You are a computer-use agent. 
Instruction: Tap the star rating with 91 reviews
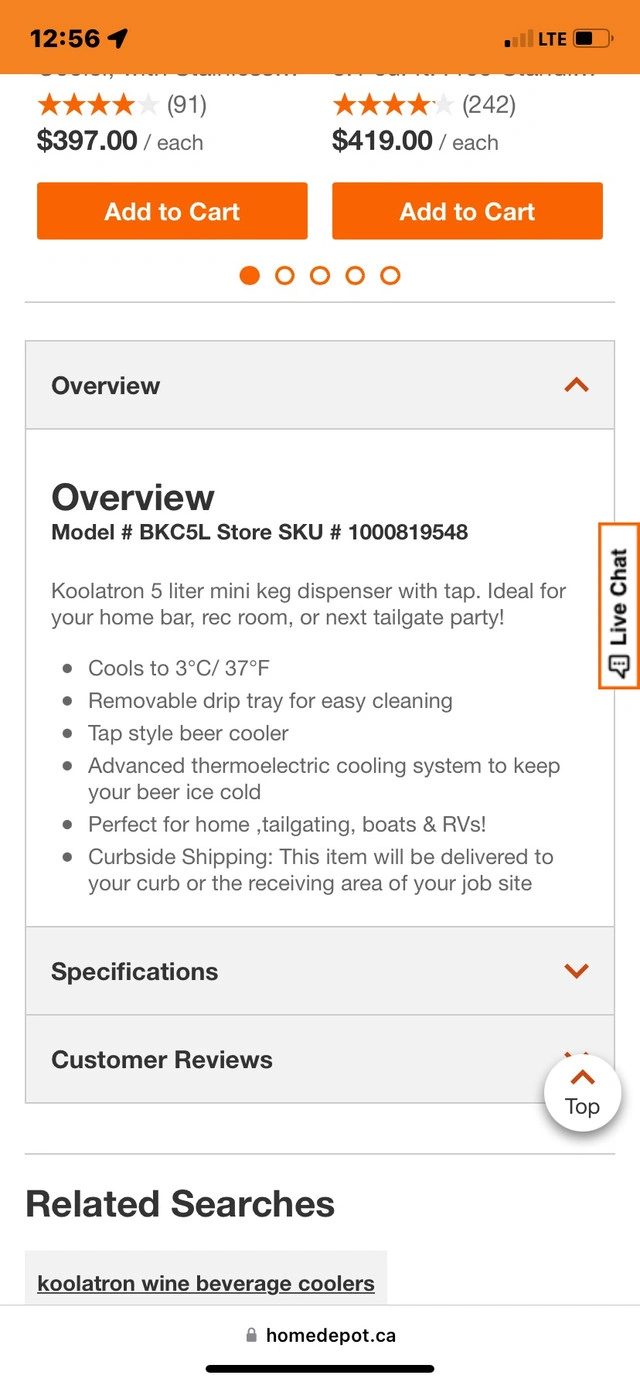click(97, 104)
